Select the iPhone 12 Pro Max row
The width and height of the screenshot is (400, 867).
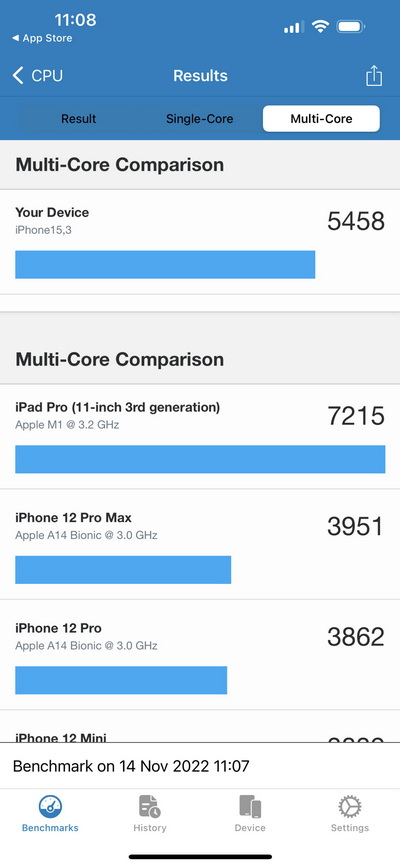click(x=200, y=545)
